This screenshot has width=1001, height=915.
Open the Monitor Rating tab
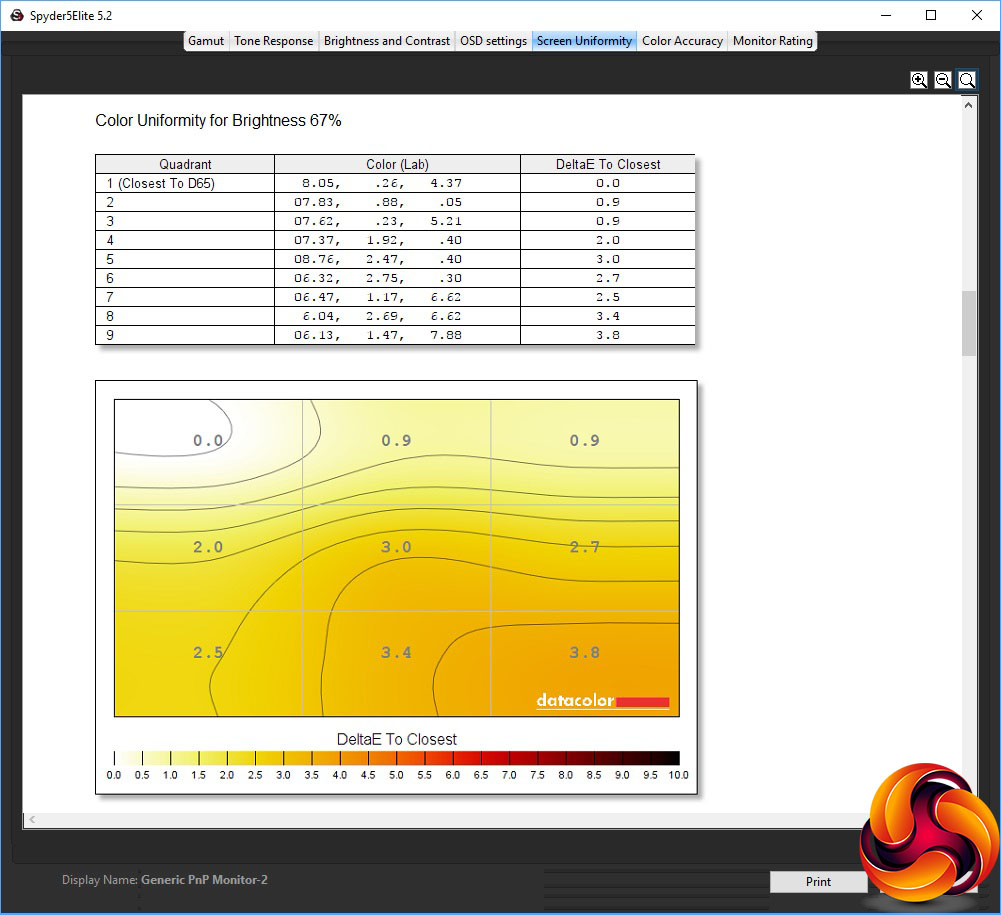point(772,41)
